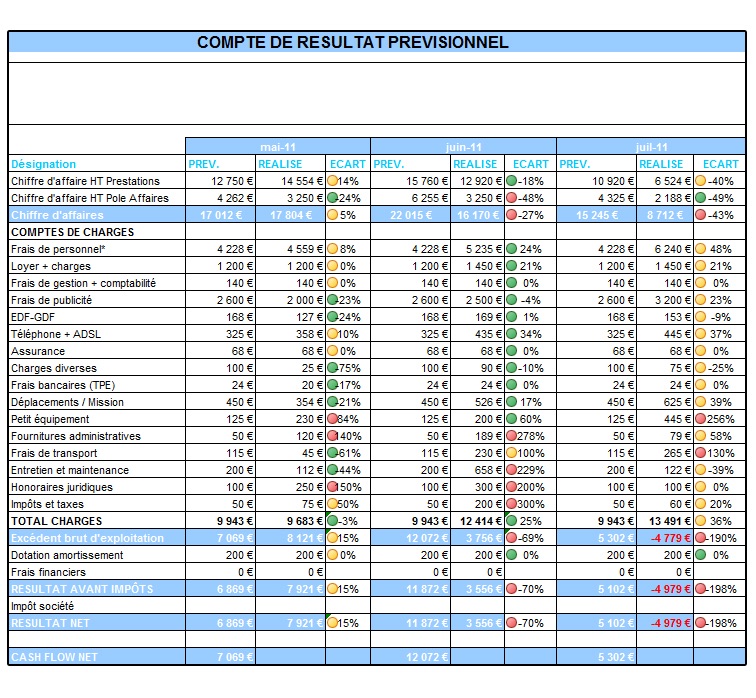Click the CASH FLOW NET row label
This screenshot has width=756, height=698.
(54, 657)
